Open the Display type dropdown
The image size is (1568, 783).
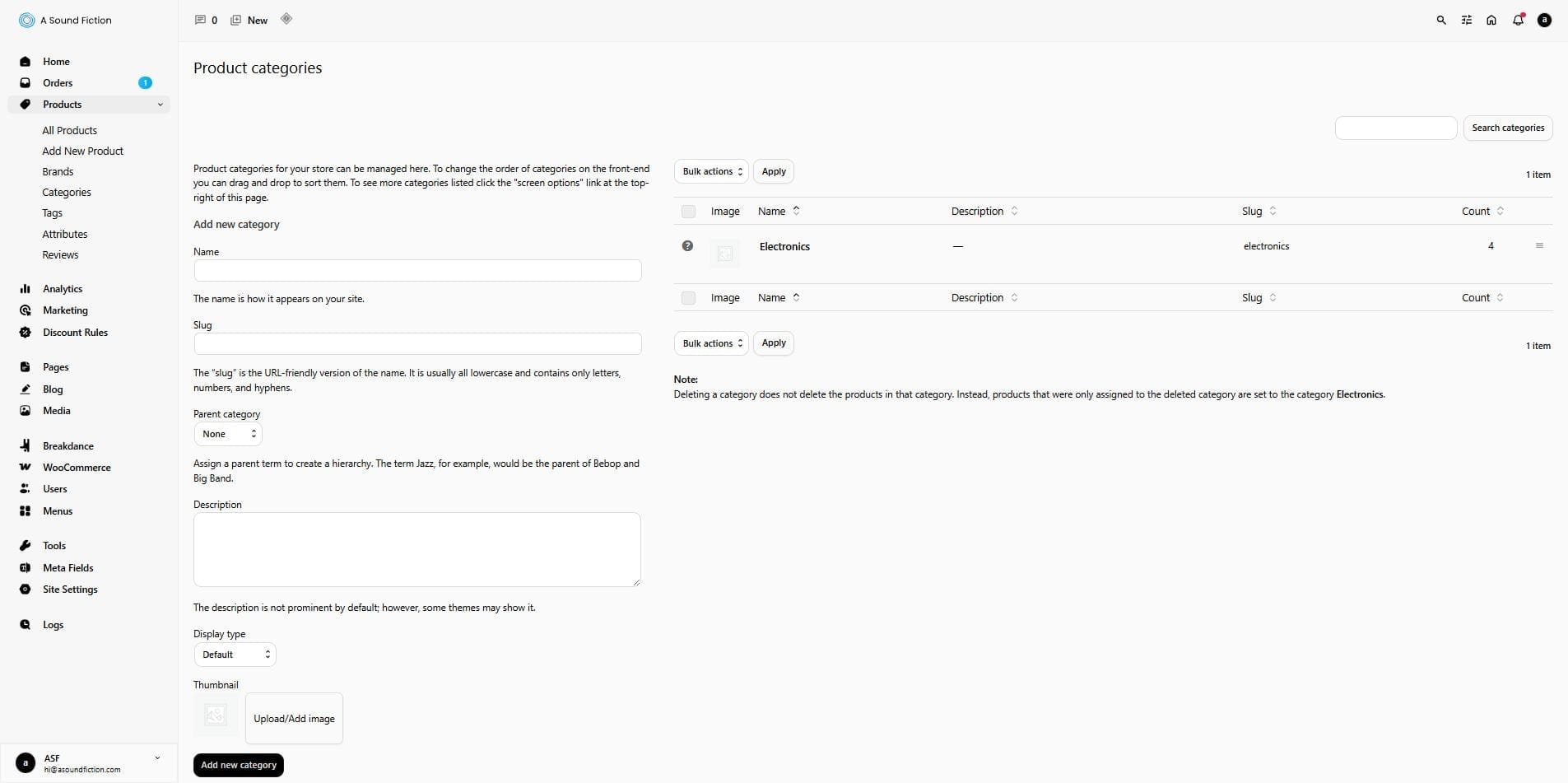pyautogui.click(x=235, y=655)
